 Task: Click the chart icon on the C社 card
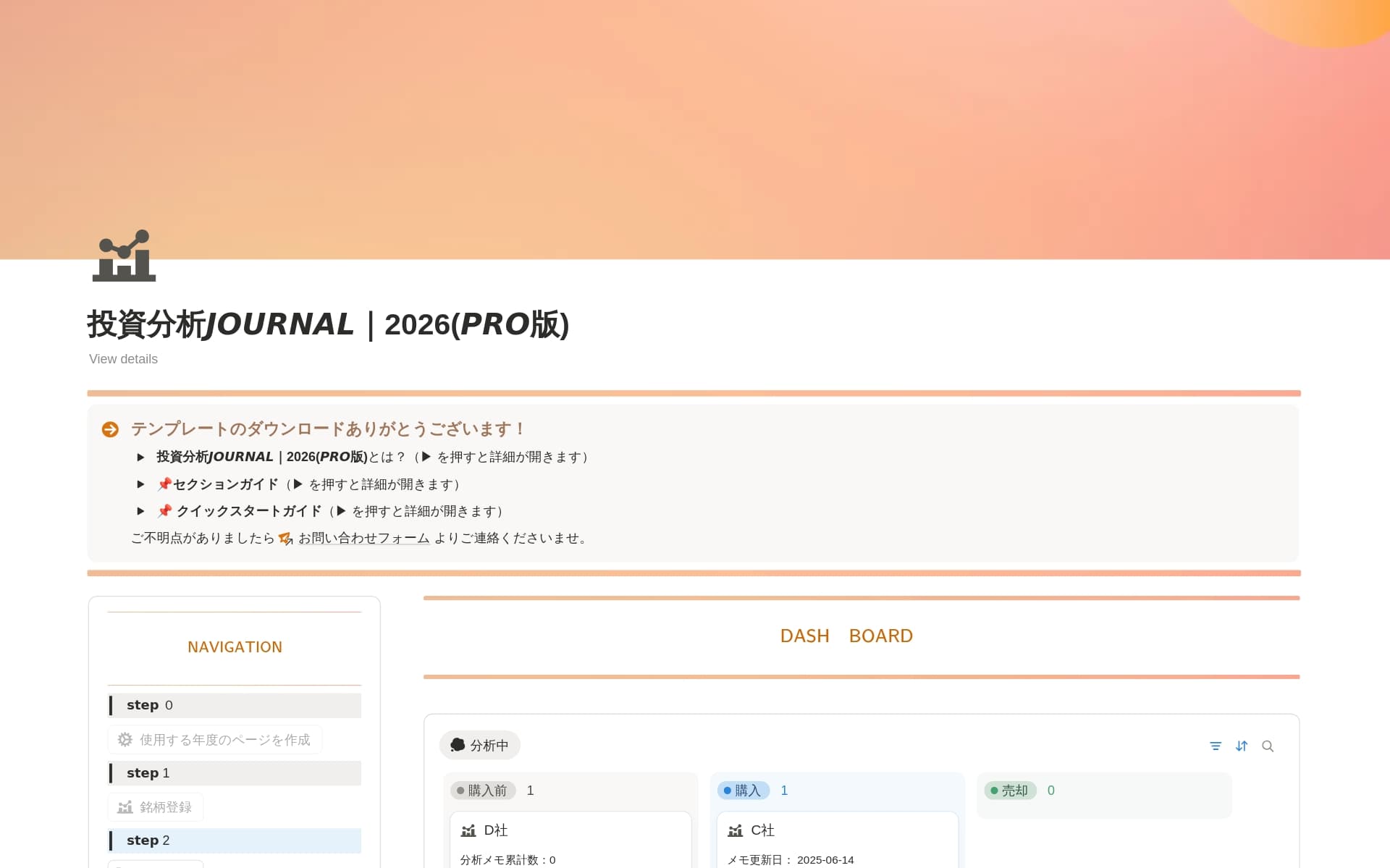click(x=735, y=830)
